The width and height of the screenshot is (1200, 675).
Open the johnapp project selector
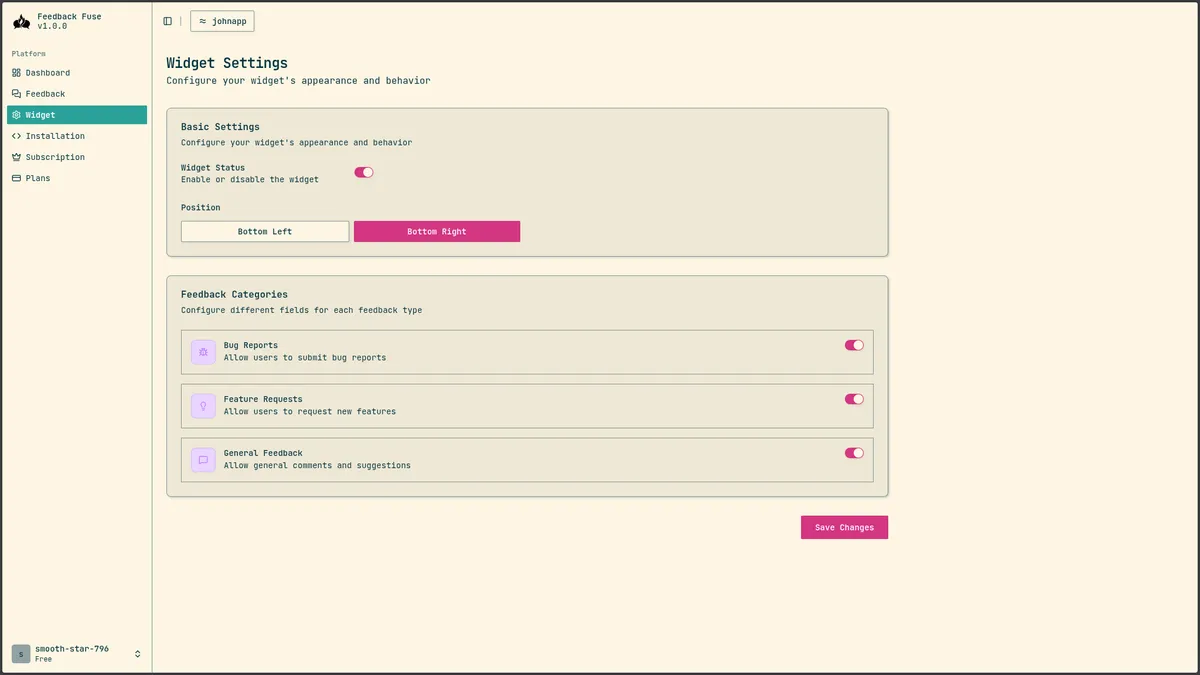point(221,20)
